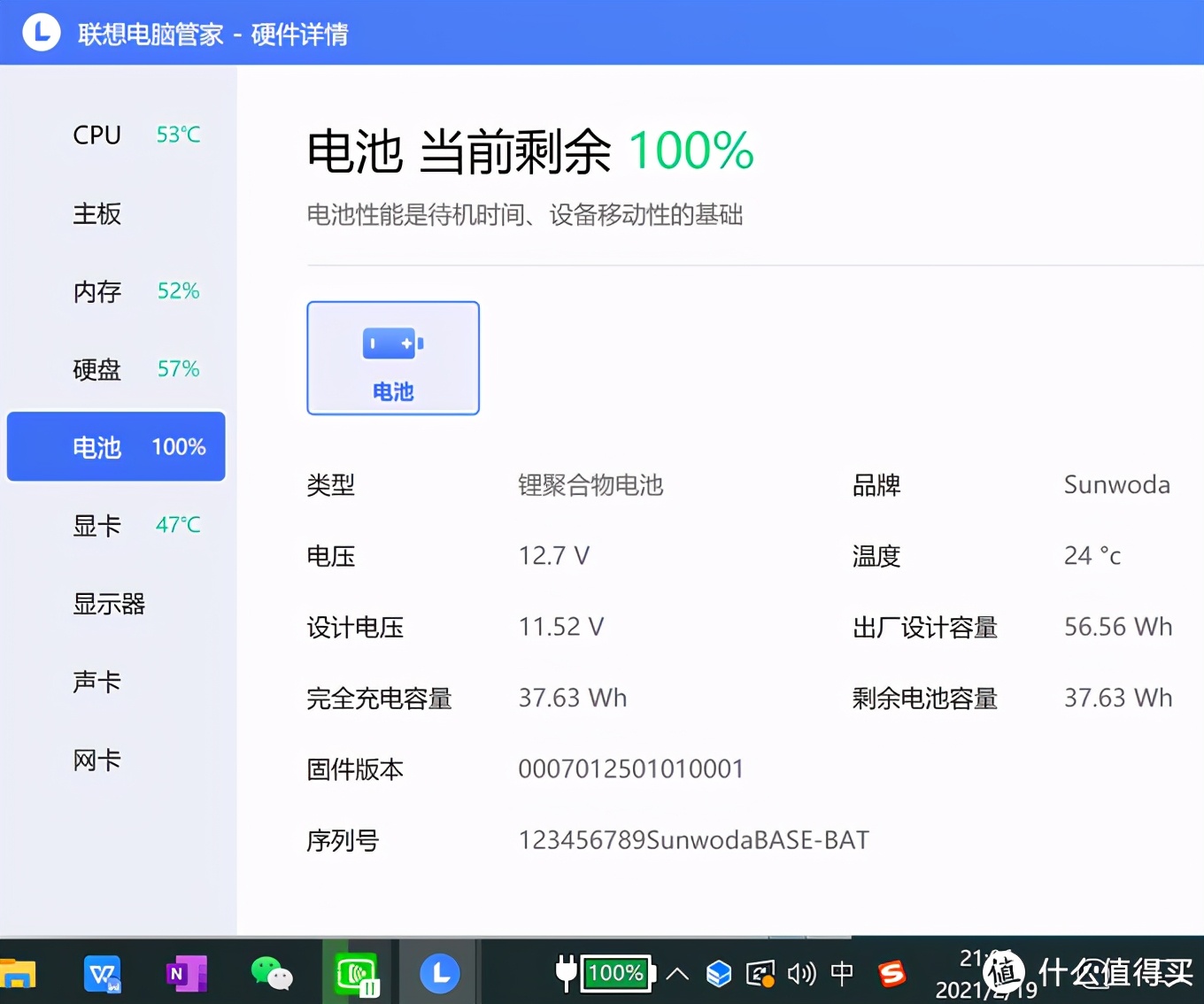This screenshot has height=1004, width=1204.
Task: Open the 显卡 graphics card section
Action: [x=96, y=524]
